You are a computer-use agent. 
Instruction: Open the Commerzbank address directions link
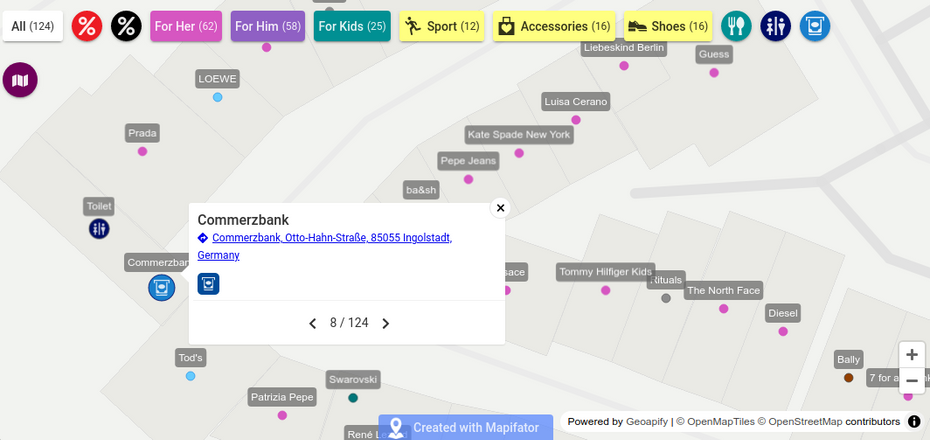(x=331, y=238)
